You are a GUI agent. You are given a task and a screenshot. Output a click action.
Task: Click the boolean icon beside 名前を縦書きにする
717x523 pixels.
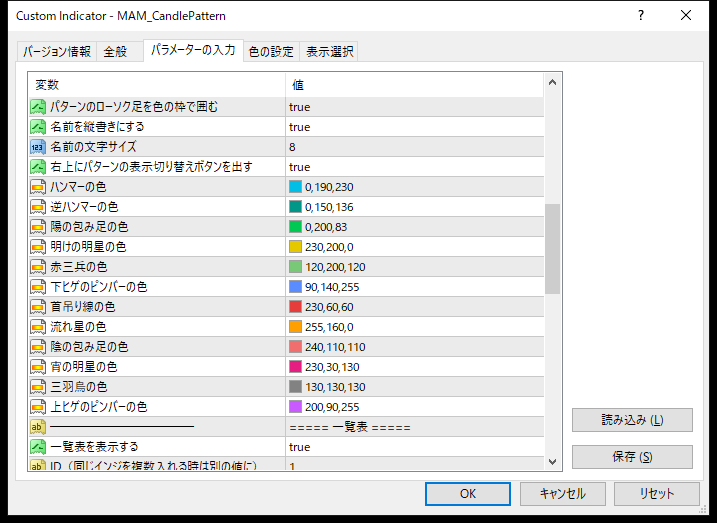[x=38, y=127]
